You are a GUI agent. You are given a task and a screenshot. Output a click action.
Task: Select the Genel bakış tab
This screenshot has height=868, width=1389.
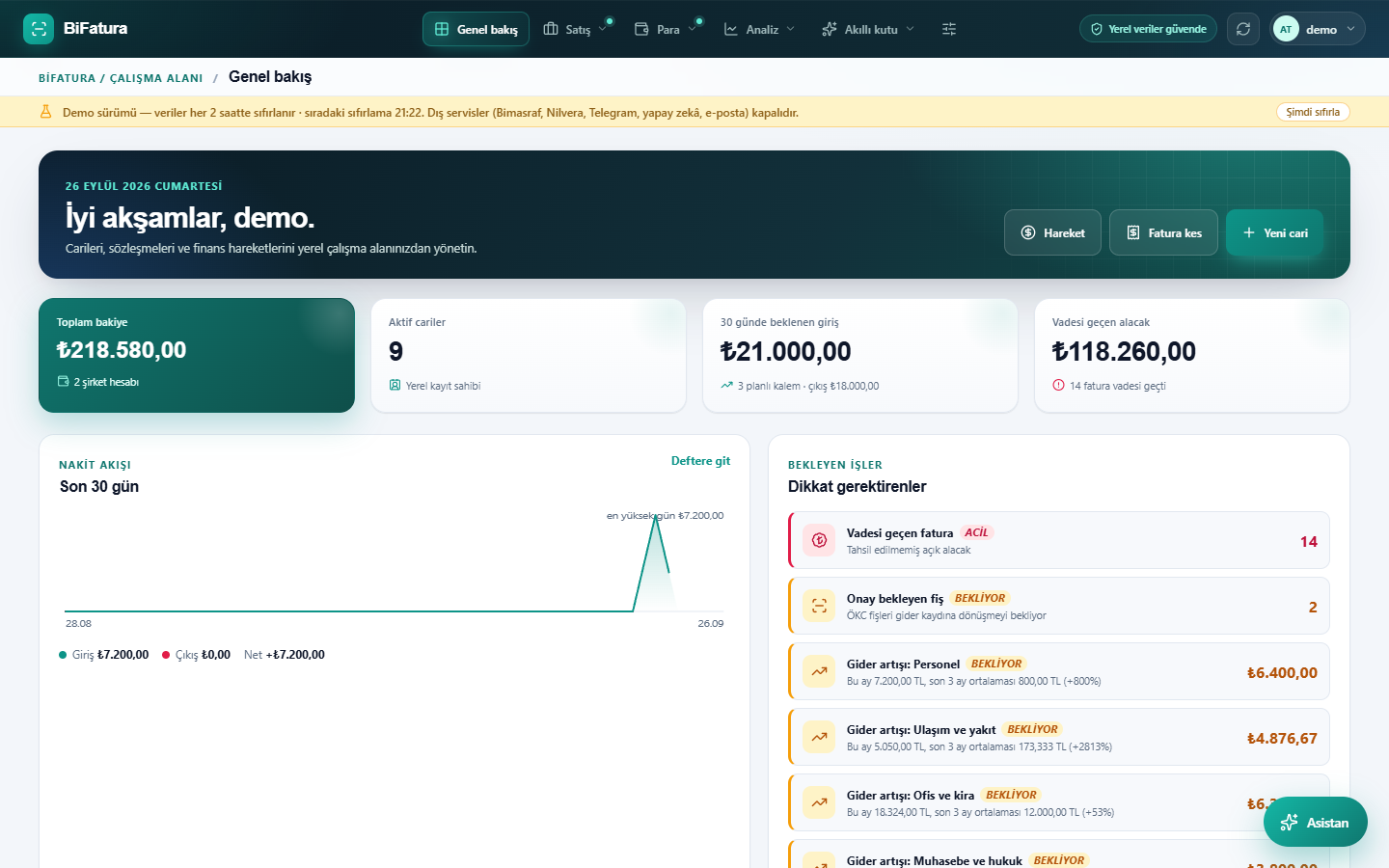476,29
